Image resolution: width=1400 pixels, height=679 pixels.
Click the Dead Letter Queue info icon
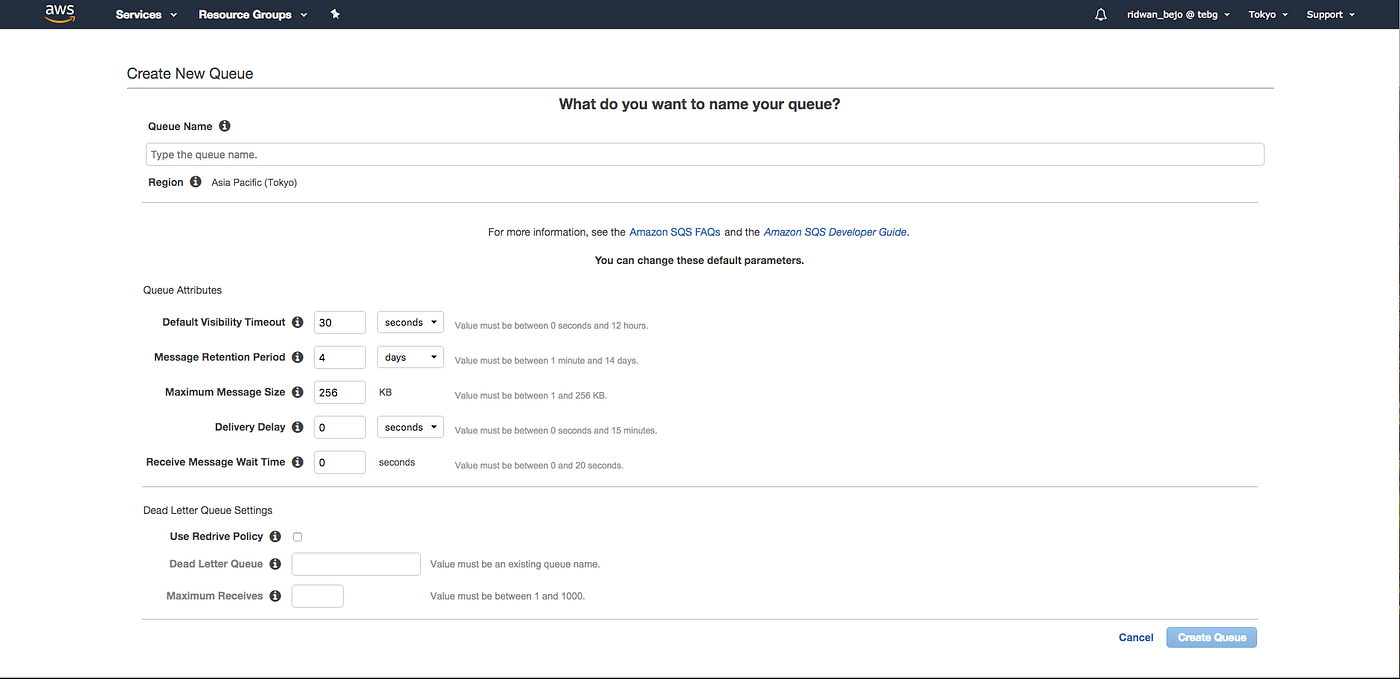274,563
